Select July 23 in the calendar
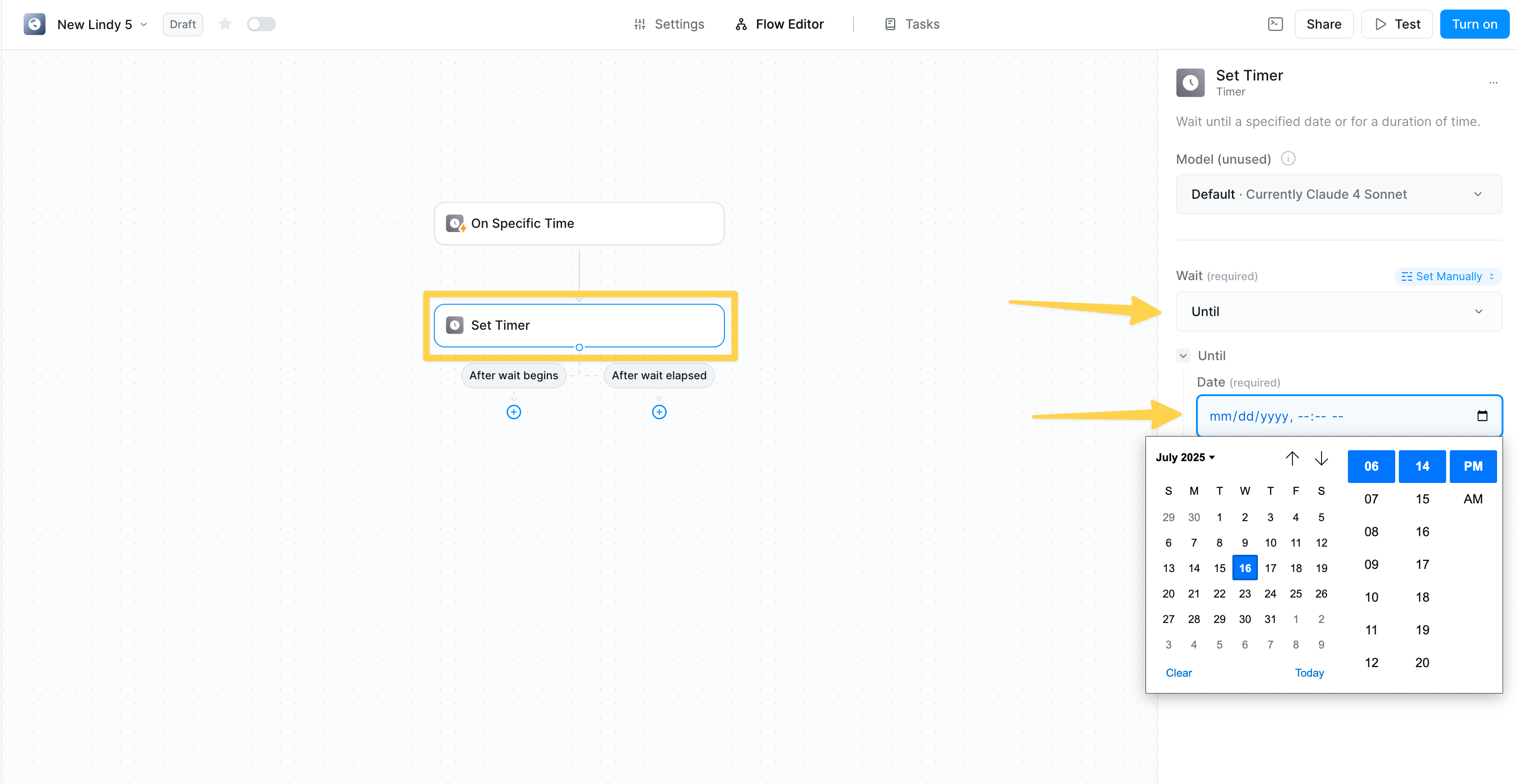 tap(1245, 593)
